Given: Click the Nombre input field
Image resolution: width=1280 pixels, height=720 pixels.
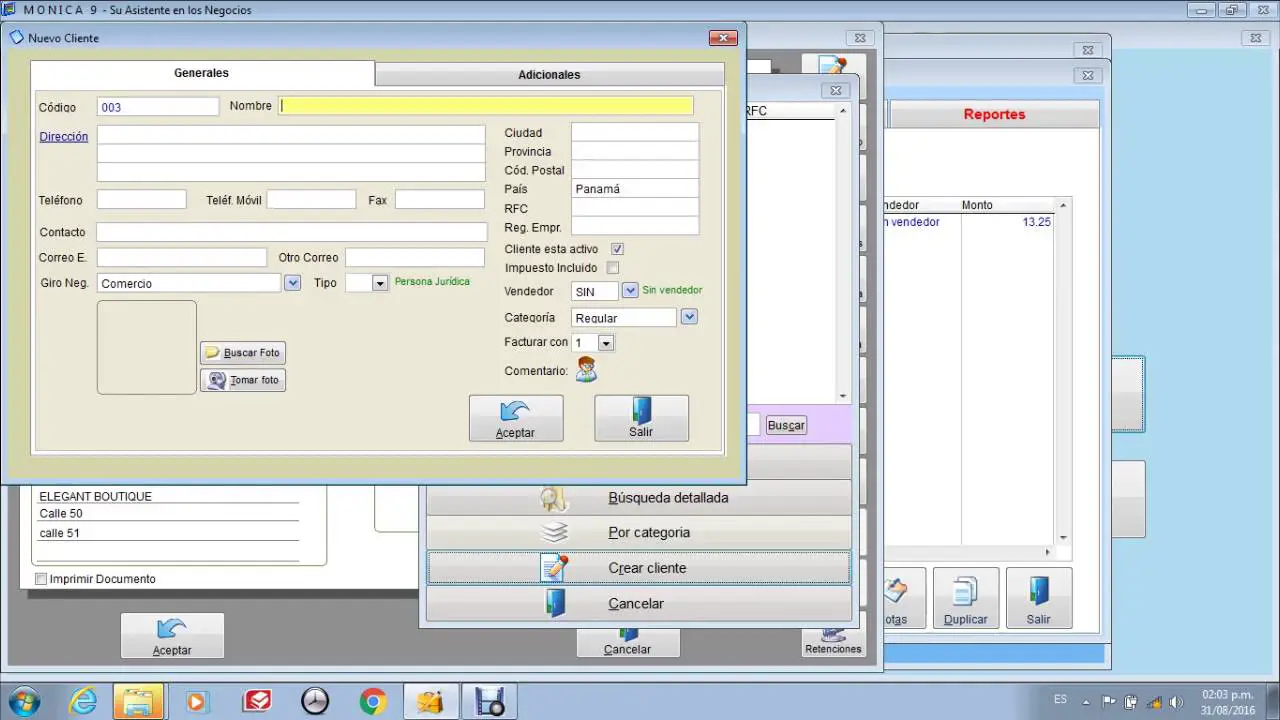Looking at the screenshot, I should [x=486, y=105].
